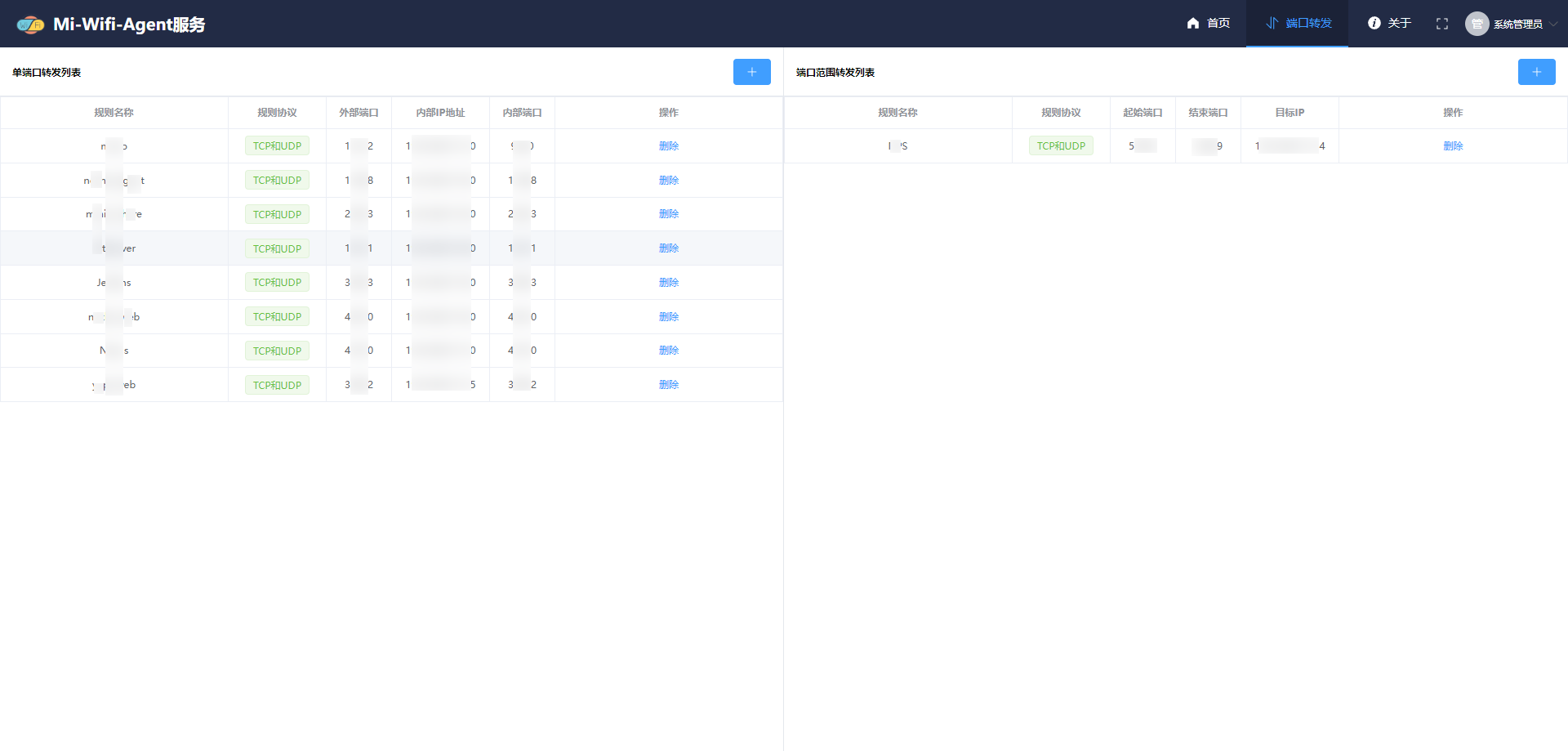Toggle fullscreen mode icon
The width and height of the screenshot is (1568, 751).
coord(1442,24)
